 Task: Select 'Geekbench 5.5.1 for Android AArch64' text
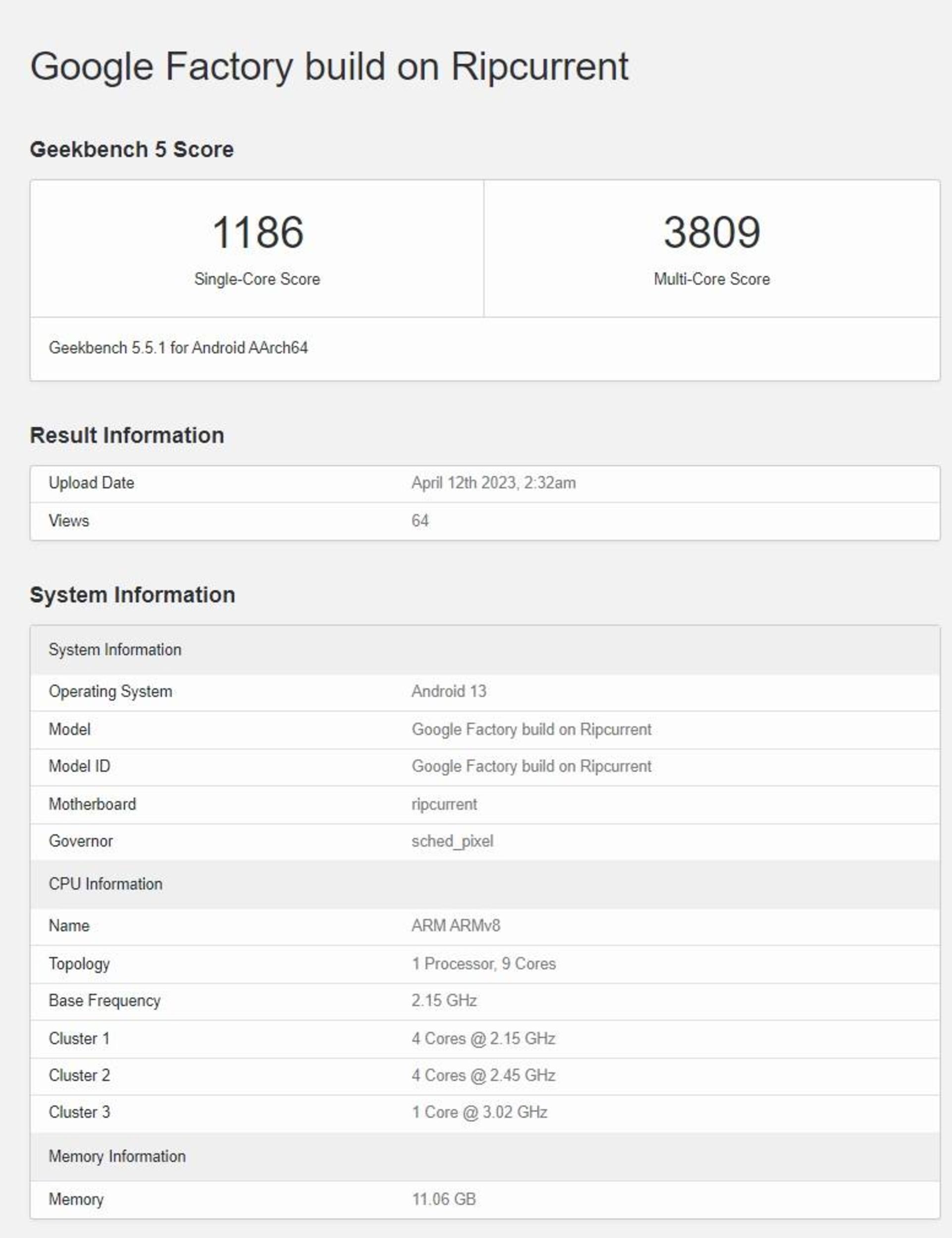click(x=178, y=348)
